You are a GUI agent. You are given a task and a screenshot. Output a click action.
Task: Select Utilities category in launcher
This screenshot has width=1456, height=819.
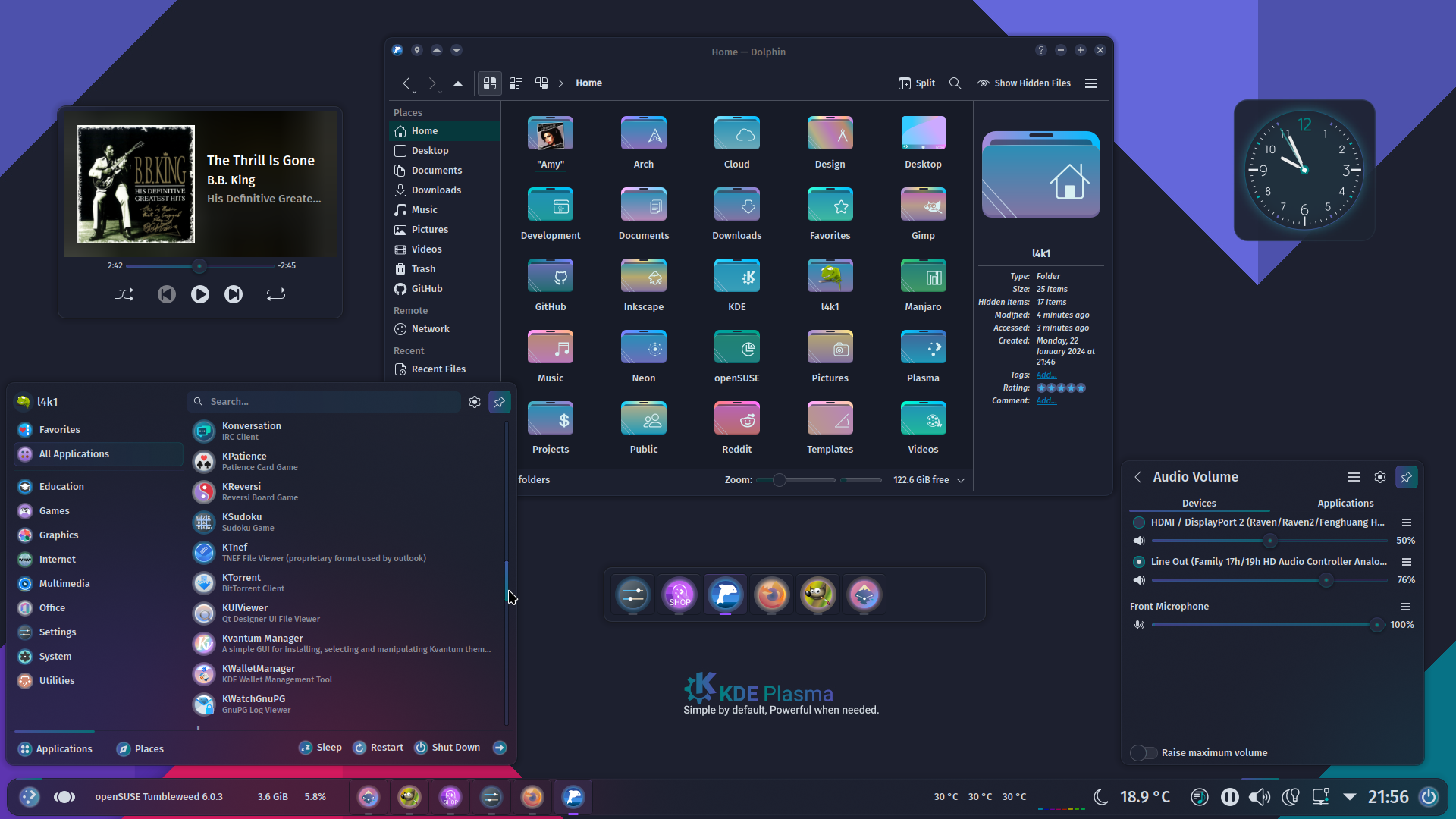tap(99, 681)
